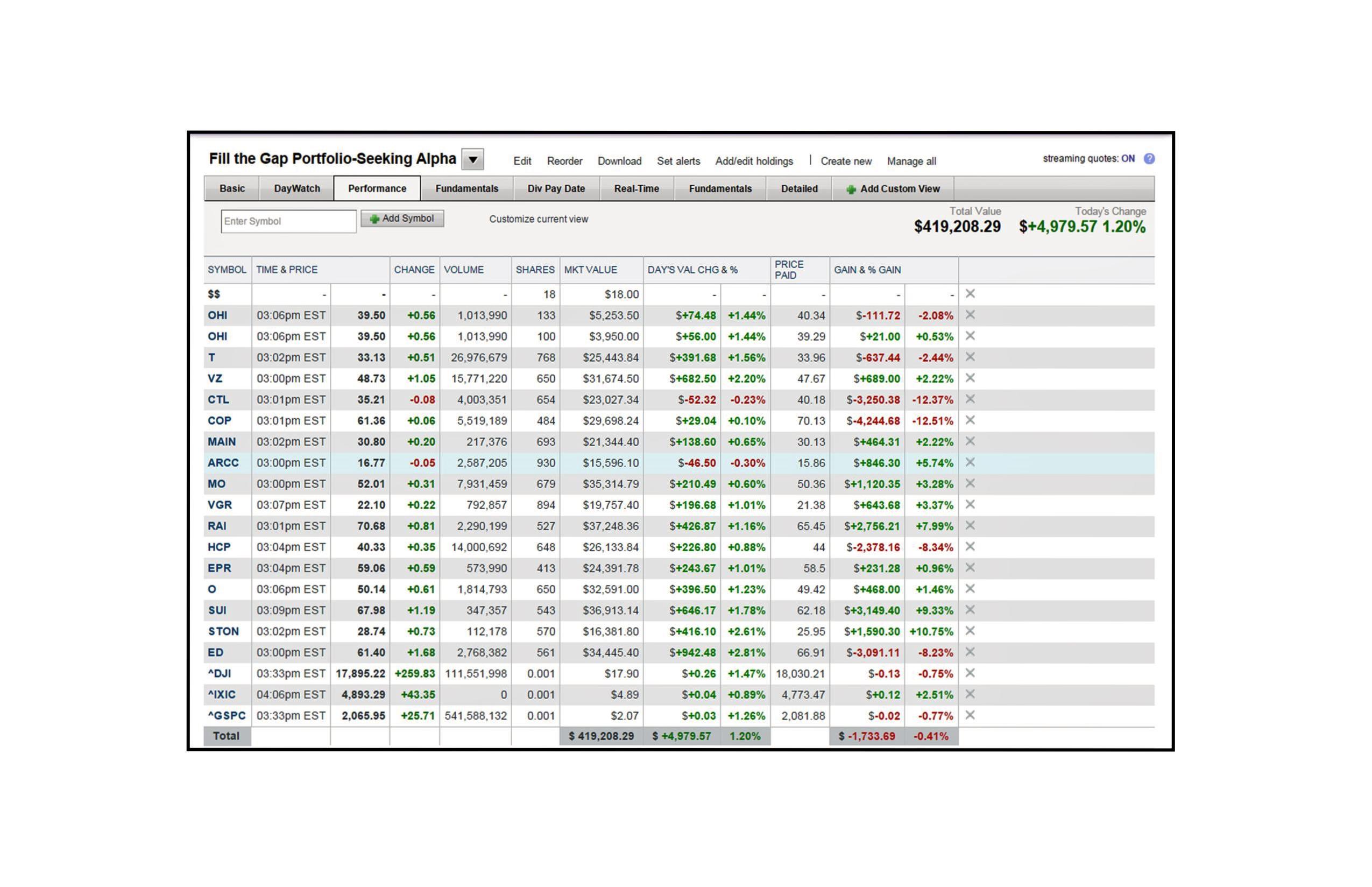Image resolution: width=1372 pixels, height=887 pixels.
Task: Remove the HCP holding row
Action: click(970, 547)
